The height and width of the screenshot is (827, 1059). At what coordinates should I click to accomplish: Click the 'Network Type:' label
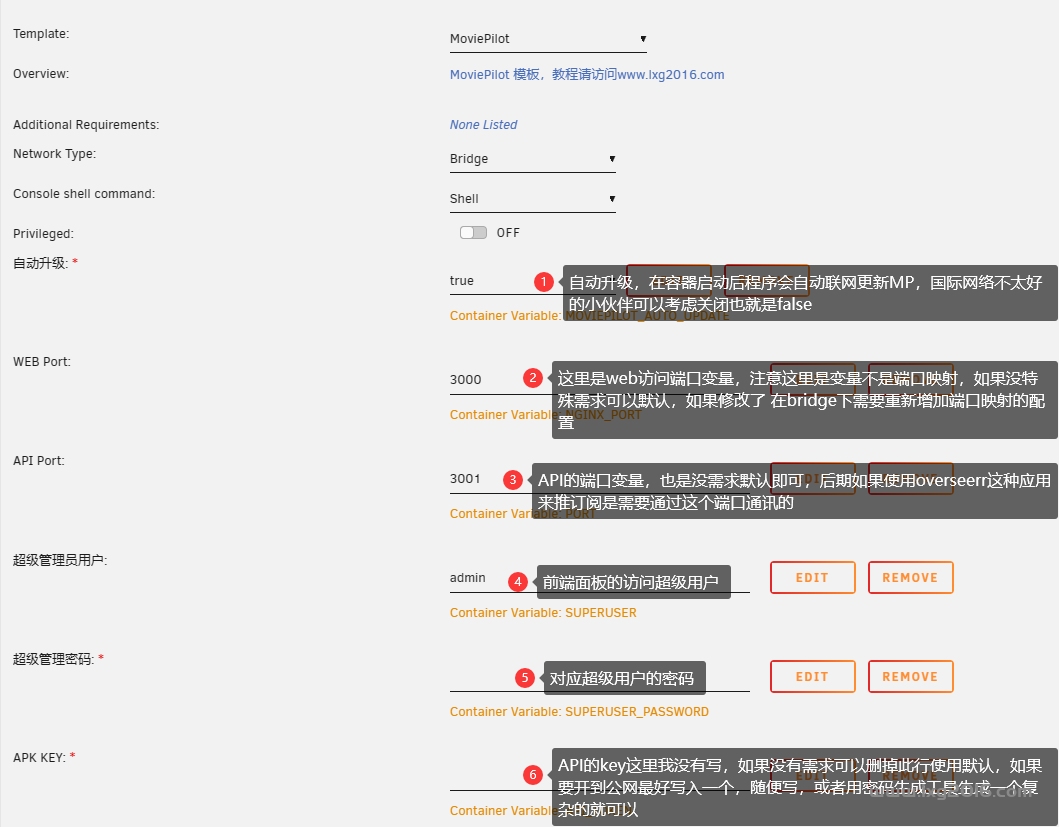(55, 154)
